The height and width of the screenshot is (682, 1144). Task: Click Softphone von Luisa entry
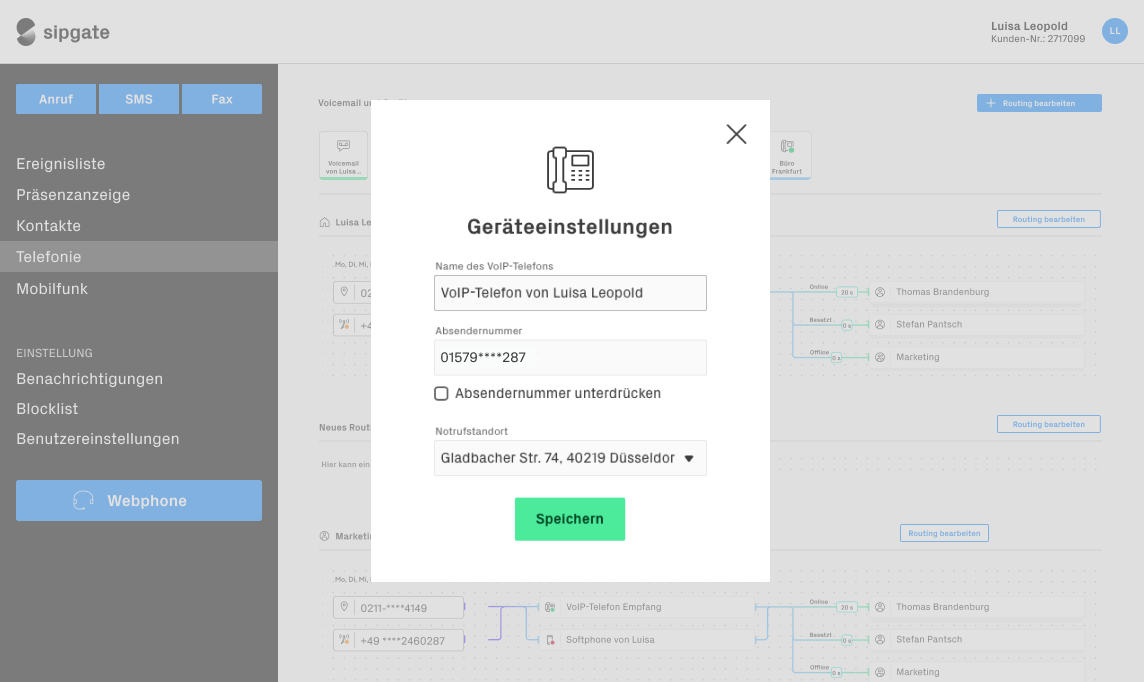(x=646, y=640)
